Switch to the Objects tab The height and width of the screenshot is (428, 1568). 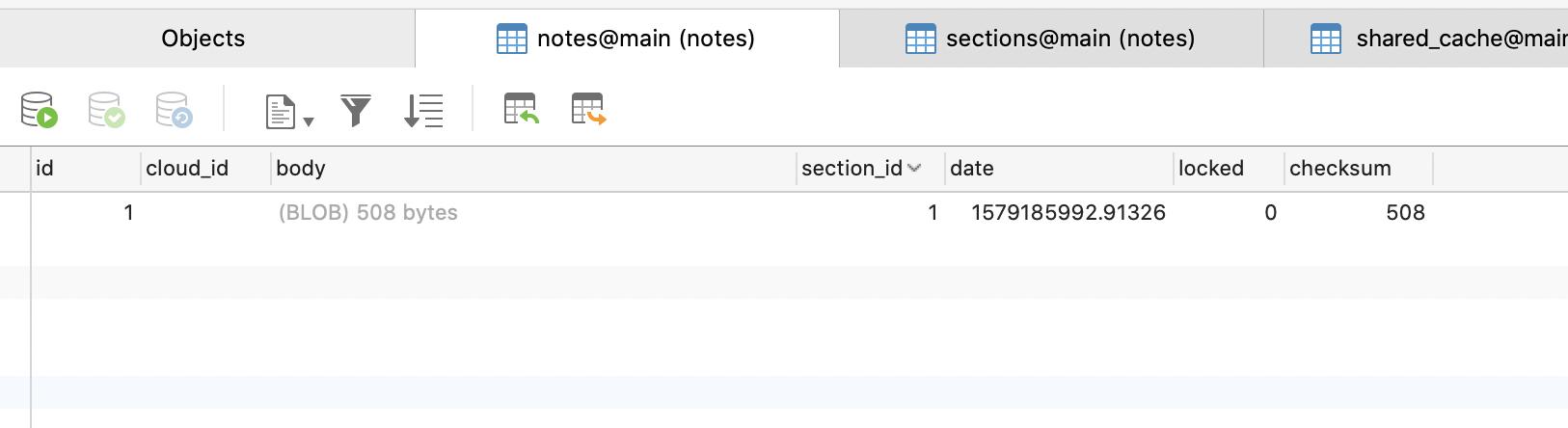203,39
